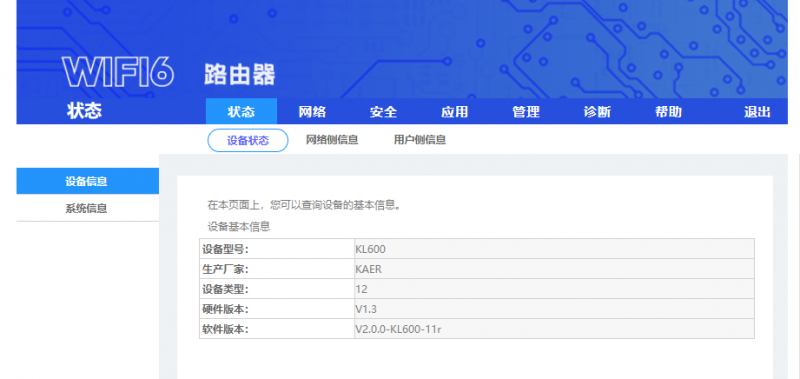Click the V1.3 hardware version cell
Screen dimensions: 800x379
click(x=554, y=309)
